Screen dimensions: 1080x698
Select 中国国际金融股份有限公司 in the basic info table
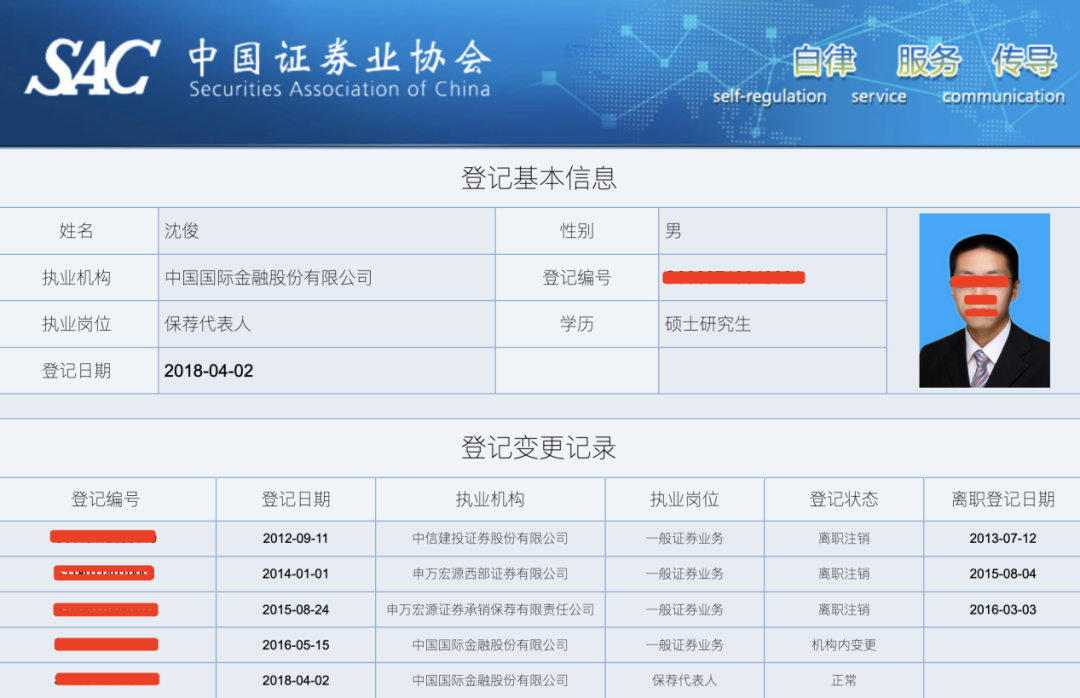pyautogui.click(x=269, y=278)
